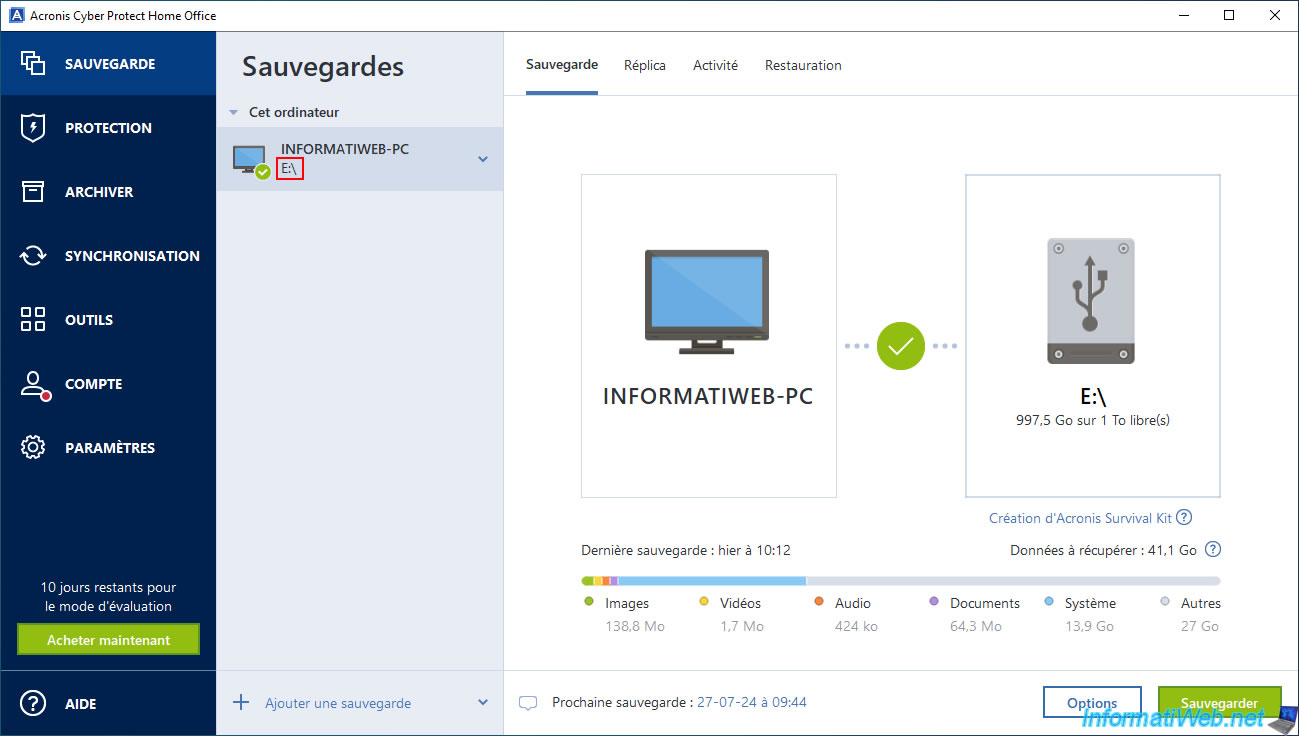Click the USB drive destination icon
This screenshot has height=736, width=1299.
(1091, 301)
